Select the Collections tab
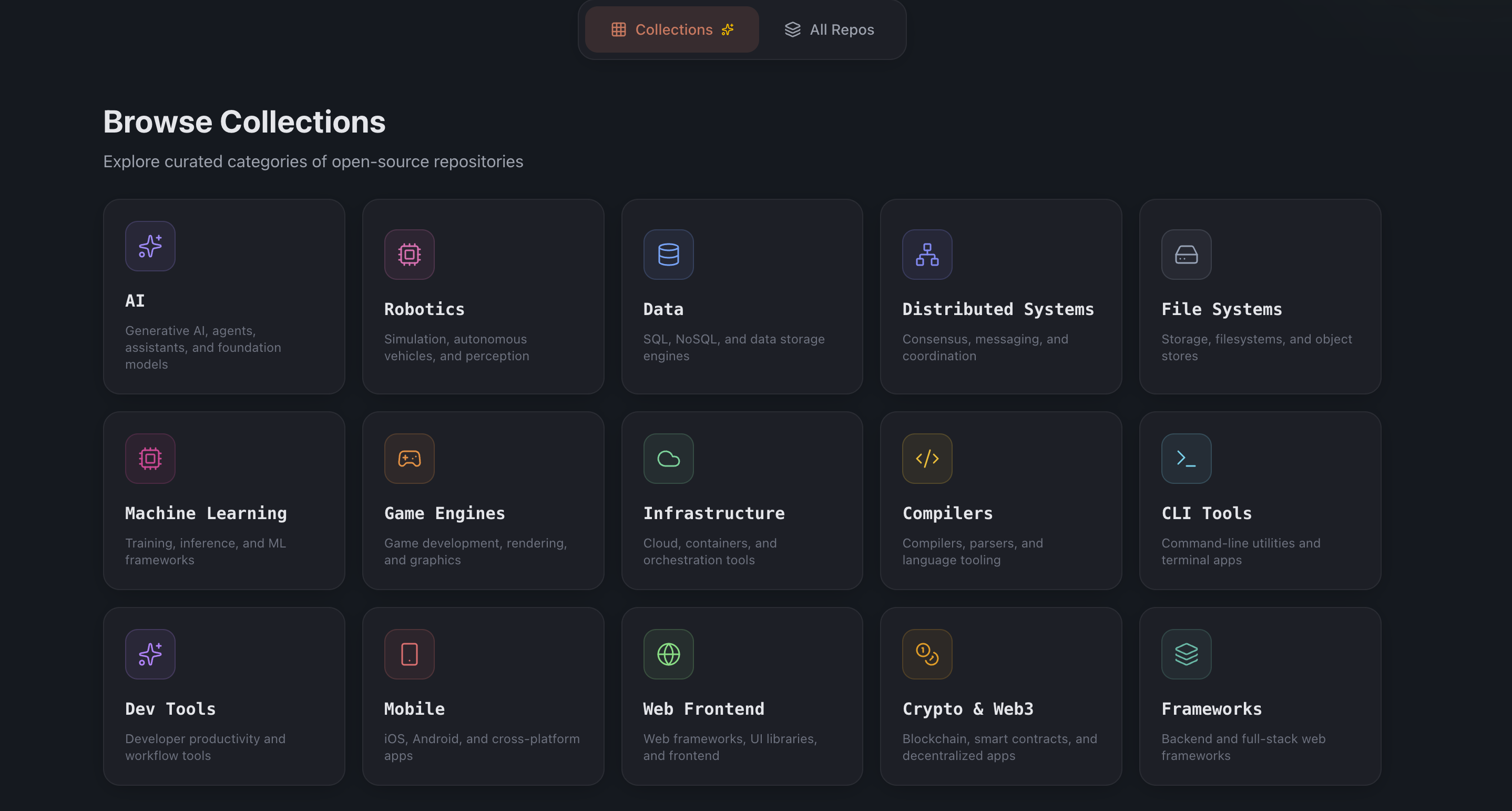 [x=671, y=29]
